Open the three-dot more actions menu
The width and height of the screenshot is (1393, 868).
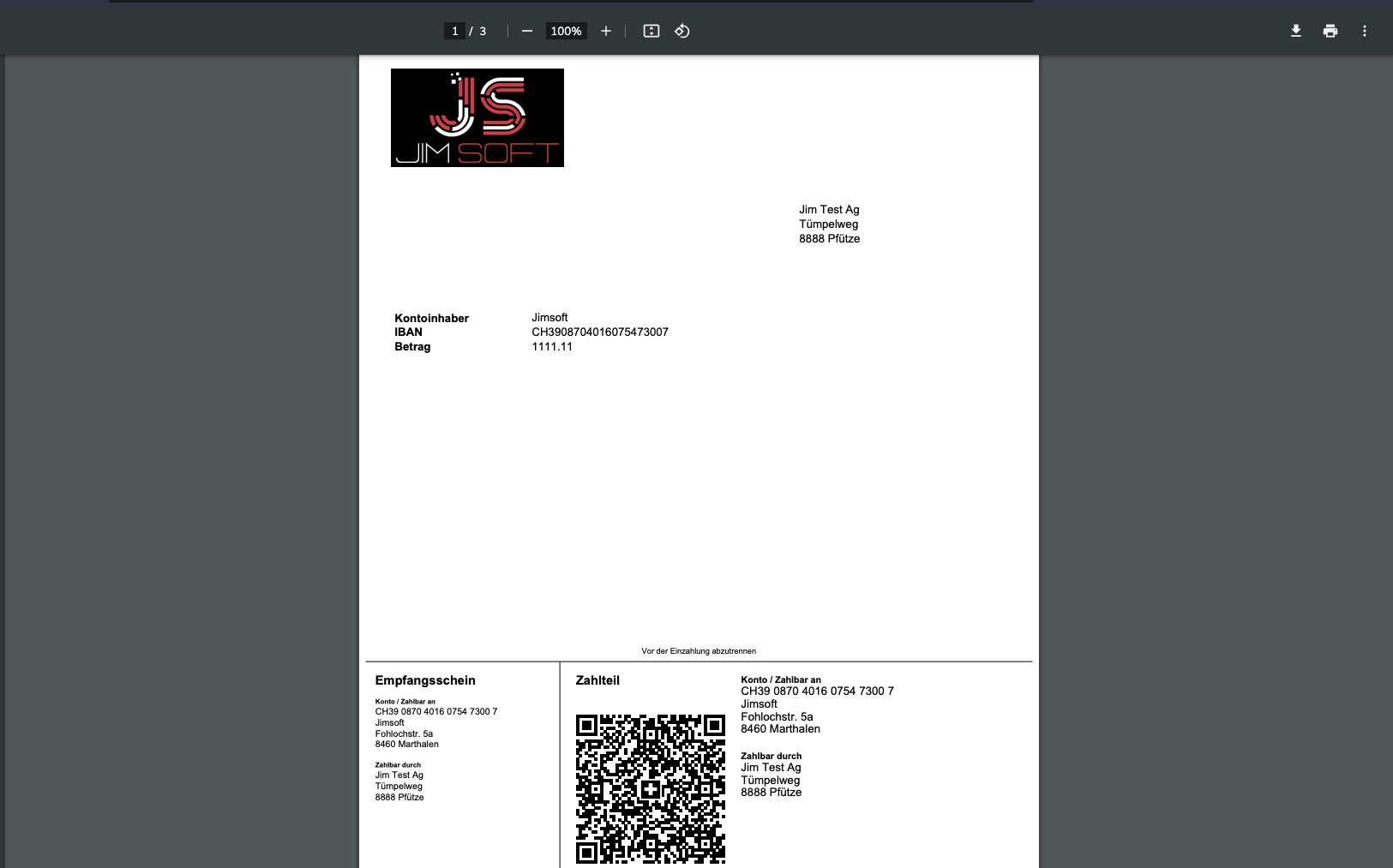[1365, 31]
